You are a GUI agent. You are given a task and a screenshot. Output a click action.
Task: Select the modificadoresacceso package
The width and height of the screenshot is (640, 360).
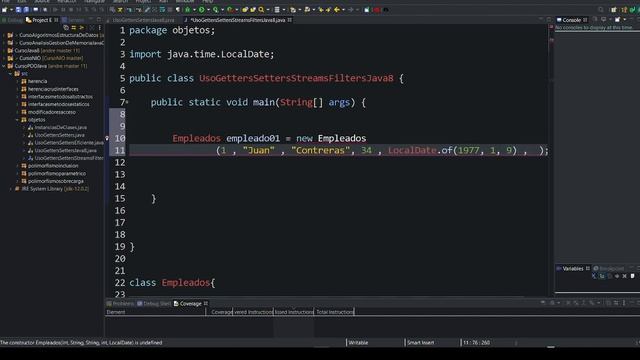point(51,112)
